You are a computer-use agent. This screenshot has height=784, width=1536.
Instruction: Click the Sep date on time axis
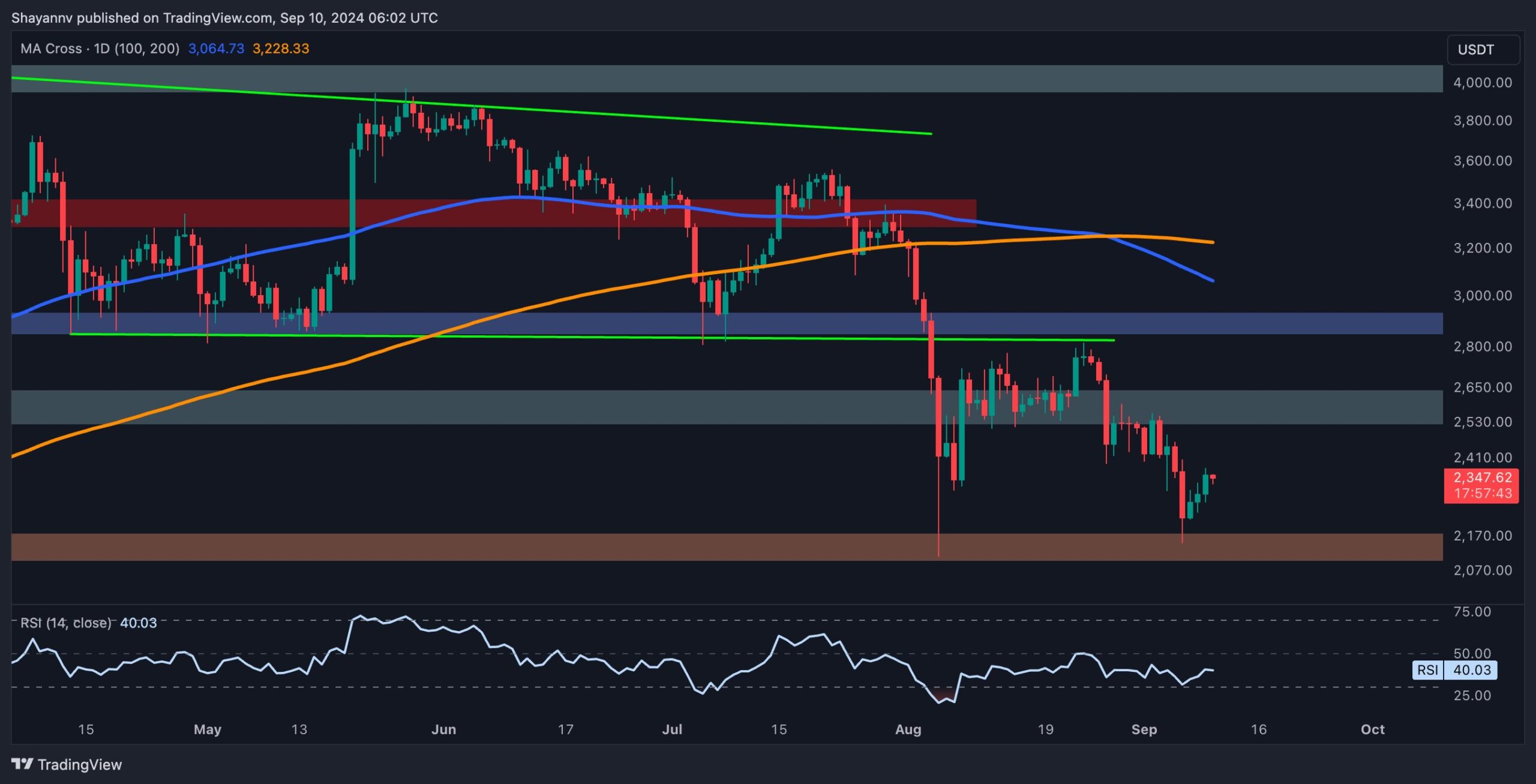pyautogui.click(x=1144, y=729)
